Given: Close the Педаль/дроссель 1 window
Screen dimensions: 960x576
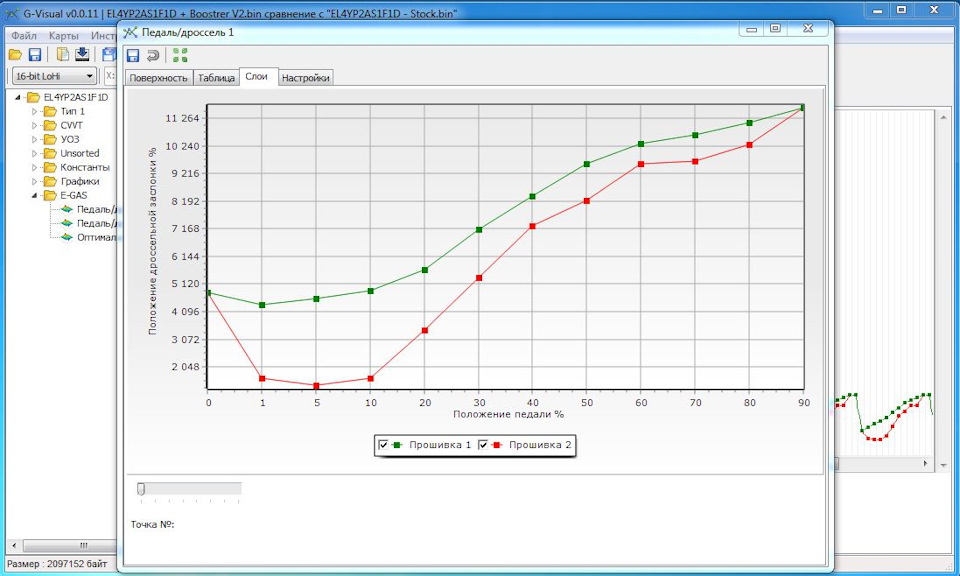Looking at the screenshot, I should 808,28.
